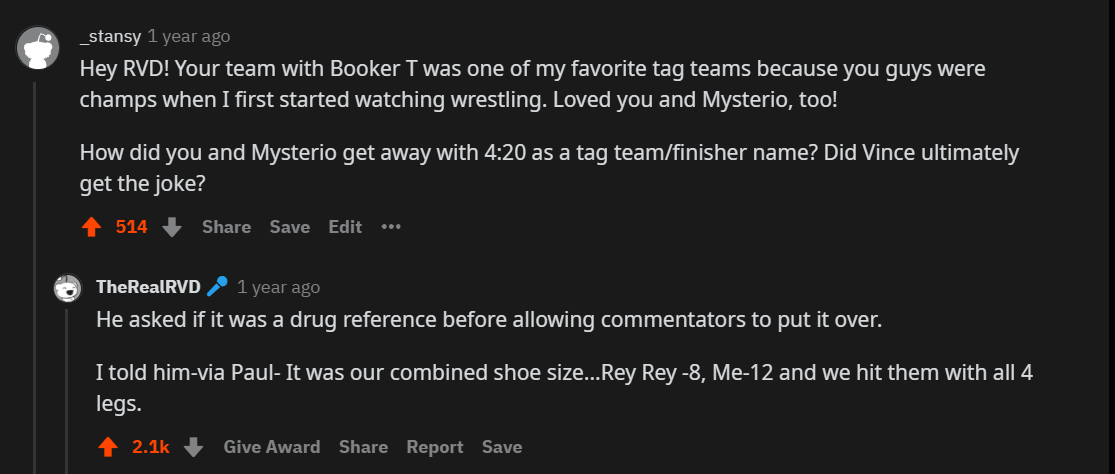Click TheRealRVD's avatar icon

click(x=68, y=288)
